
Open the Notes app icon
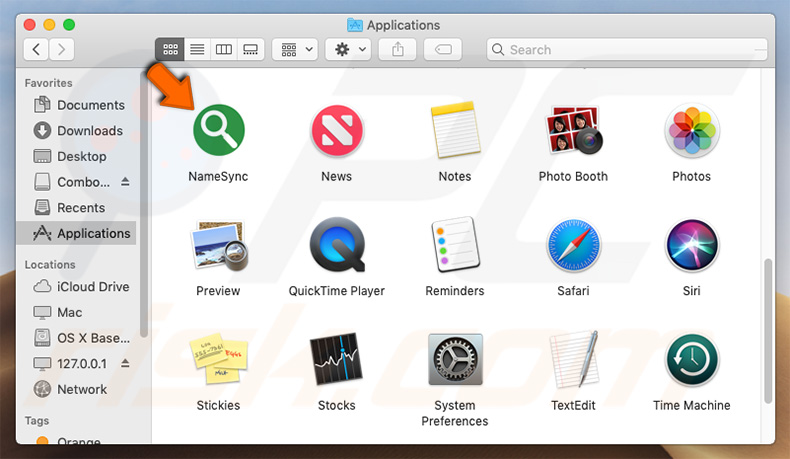[455, 130]
